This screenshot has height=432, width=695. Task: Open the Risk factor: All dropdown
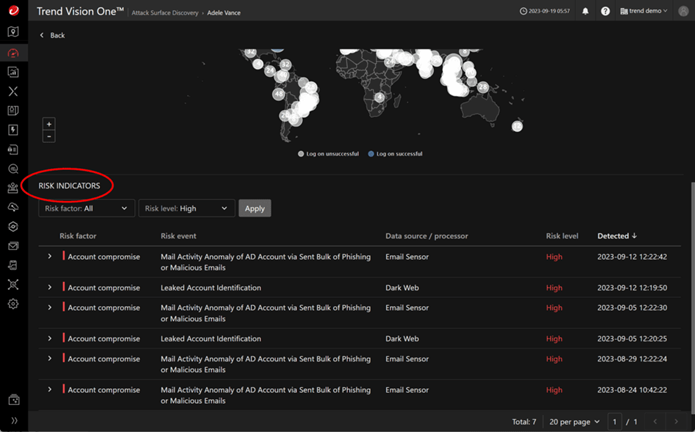pyautogui.click(x=86, y=208)
